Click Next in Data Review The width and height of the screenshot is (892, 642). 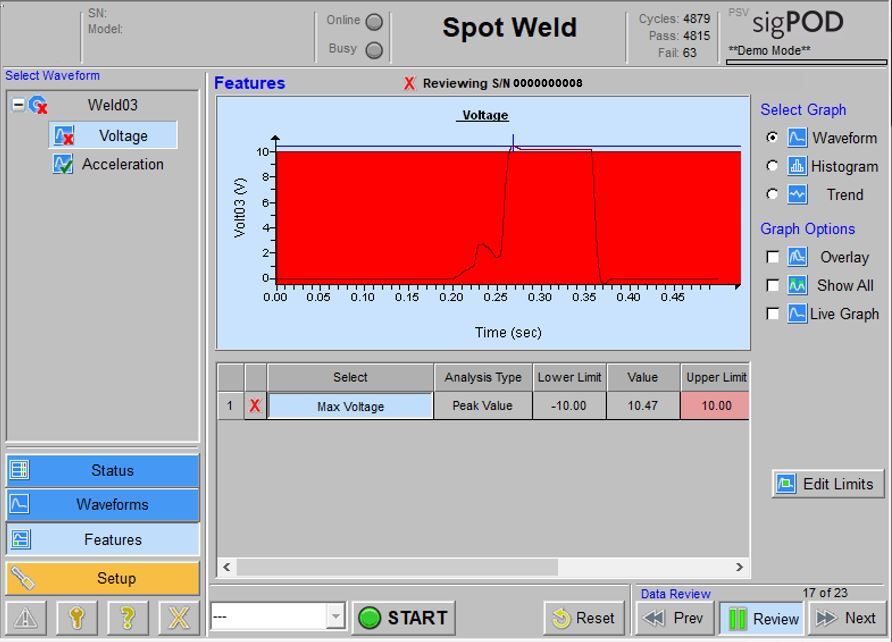point(850,618)
